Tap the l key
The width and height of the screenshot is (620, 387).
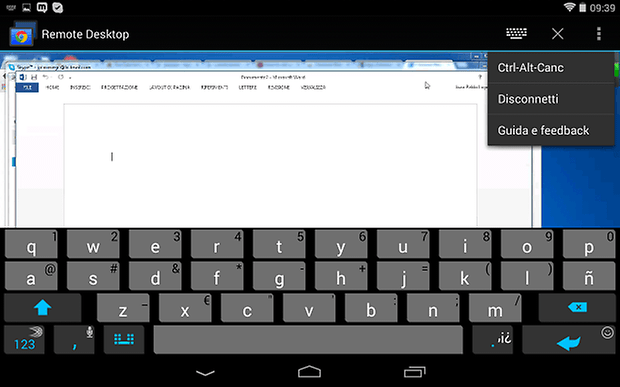click(x=527, y=276)
